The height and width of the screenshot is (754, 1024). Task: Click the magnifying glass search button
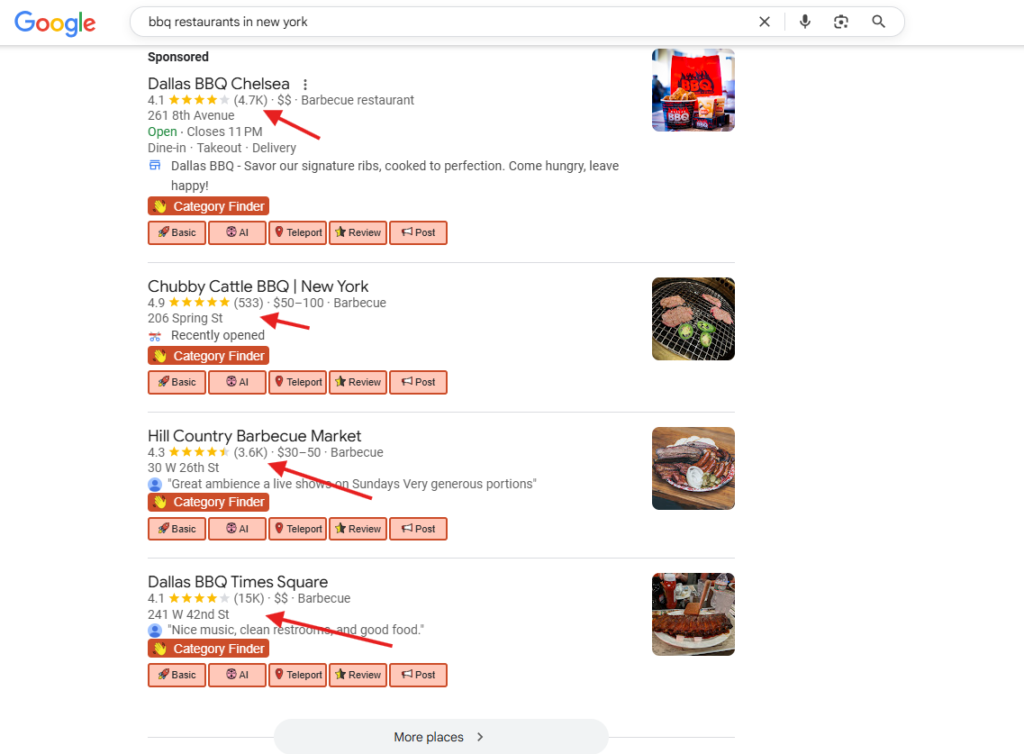878,22
